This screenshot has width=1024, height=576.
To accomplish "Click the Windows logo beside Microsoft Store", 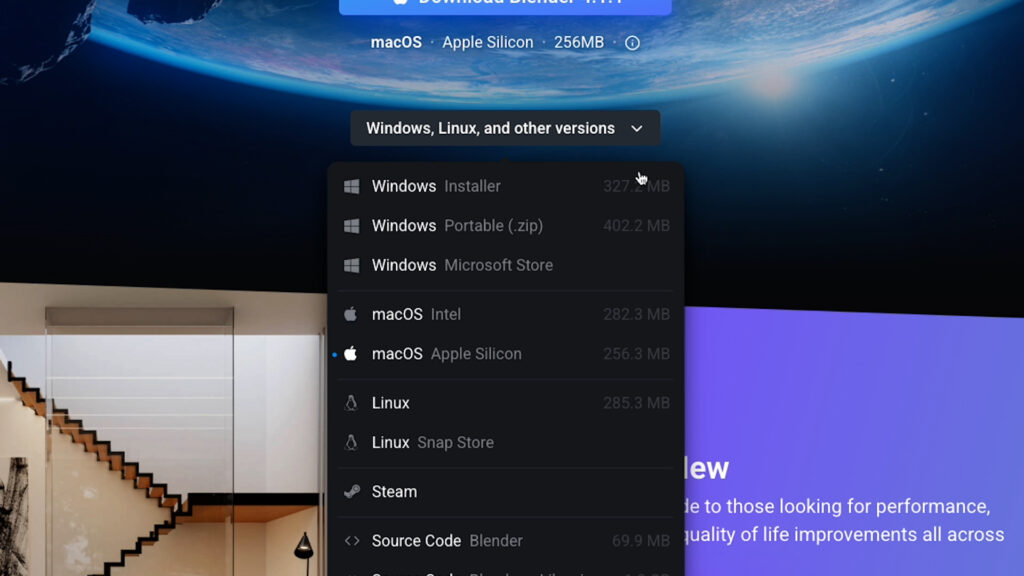I will (x=351, y=265).
